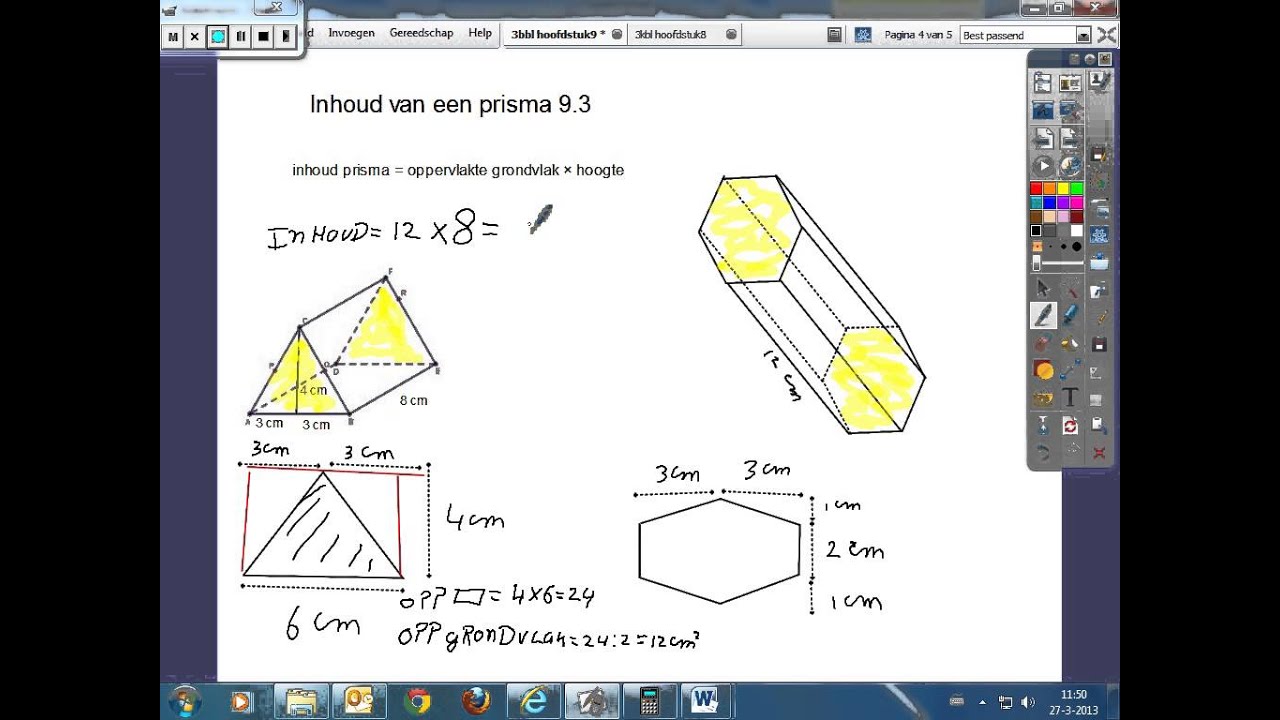
Task: Go to previous page with toolbox arrow
Action: 1042,137
